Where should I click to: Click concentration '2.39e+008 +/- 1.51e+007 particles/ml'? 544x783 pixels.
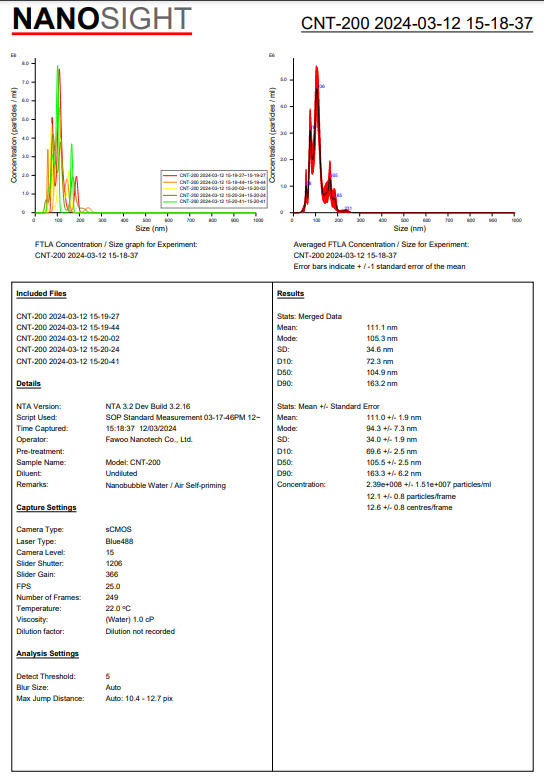click(429, 484)
